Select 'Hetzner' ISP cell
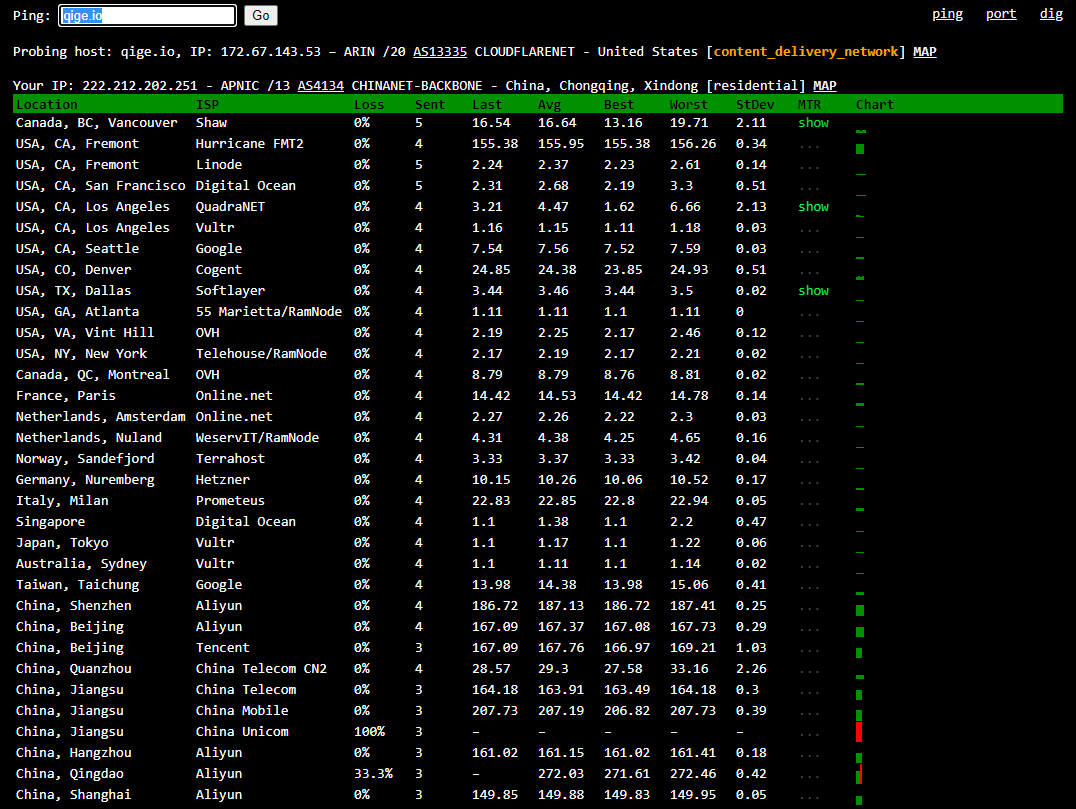Viewport: 1076px width, 809px height. pos(222,480)
